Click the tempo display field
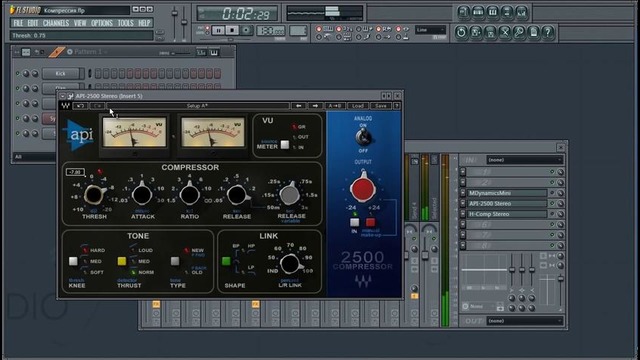 click(x=271, y=31)
